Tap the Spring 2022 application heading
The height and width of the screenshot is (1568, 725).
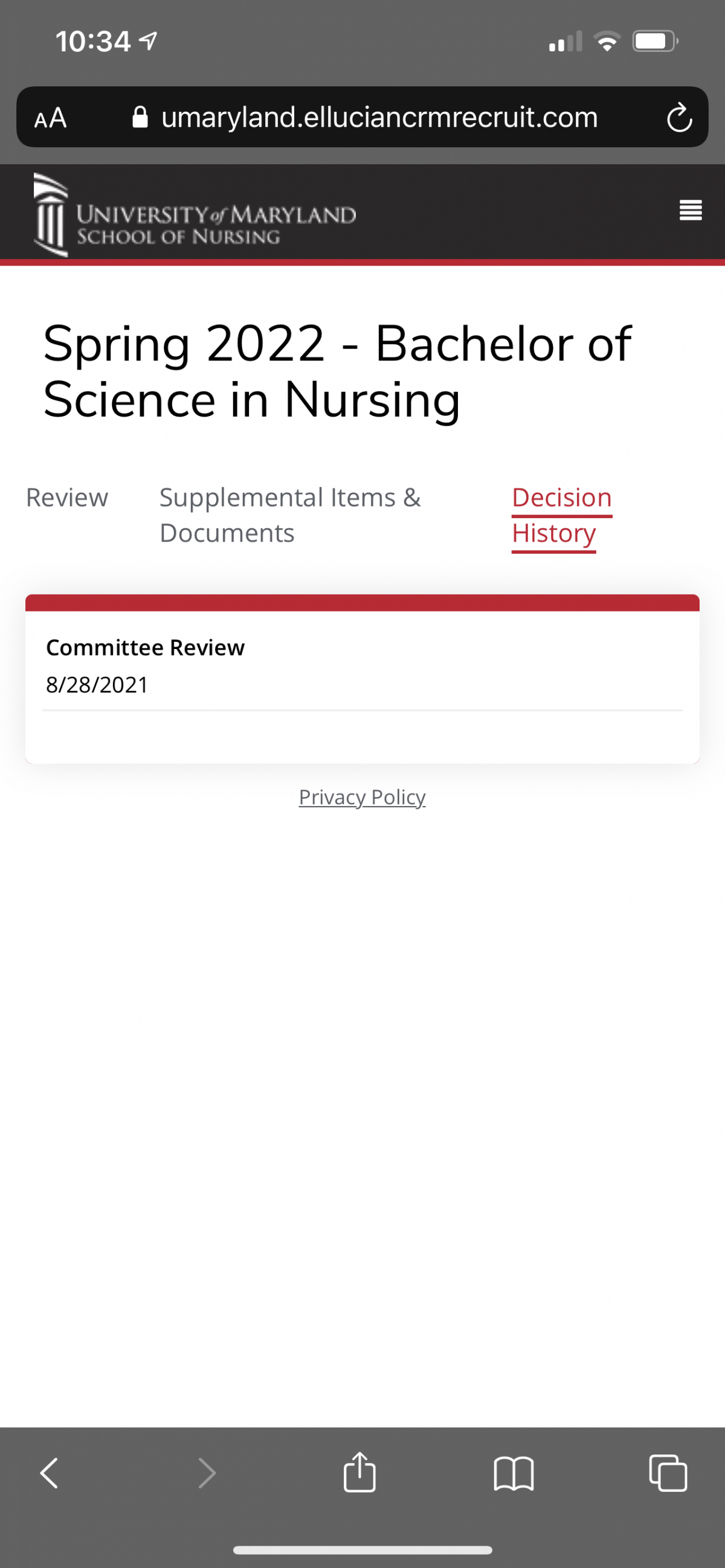point(337,371)
